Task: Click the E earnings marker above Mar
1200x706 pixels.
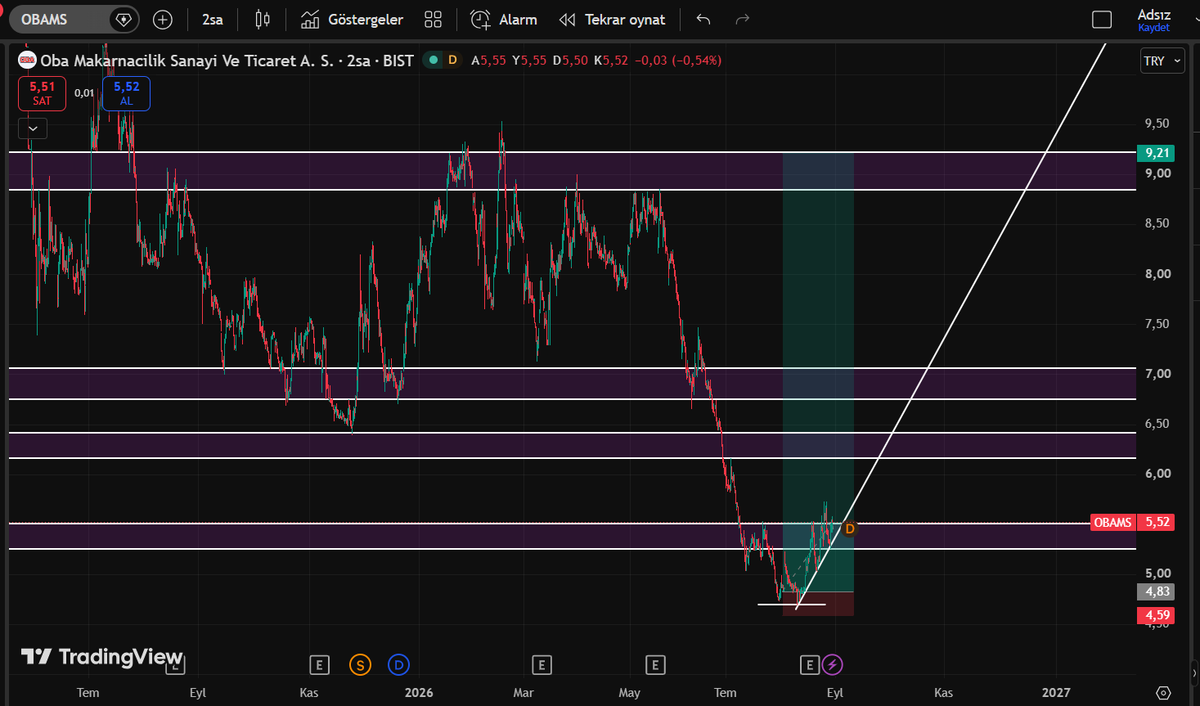Action: pyautogui.click(x=541, y=664)
